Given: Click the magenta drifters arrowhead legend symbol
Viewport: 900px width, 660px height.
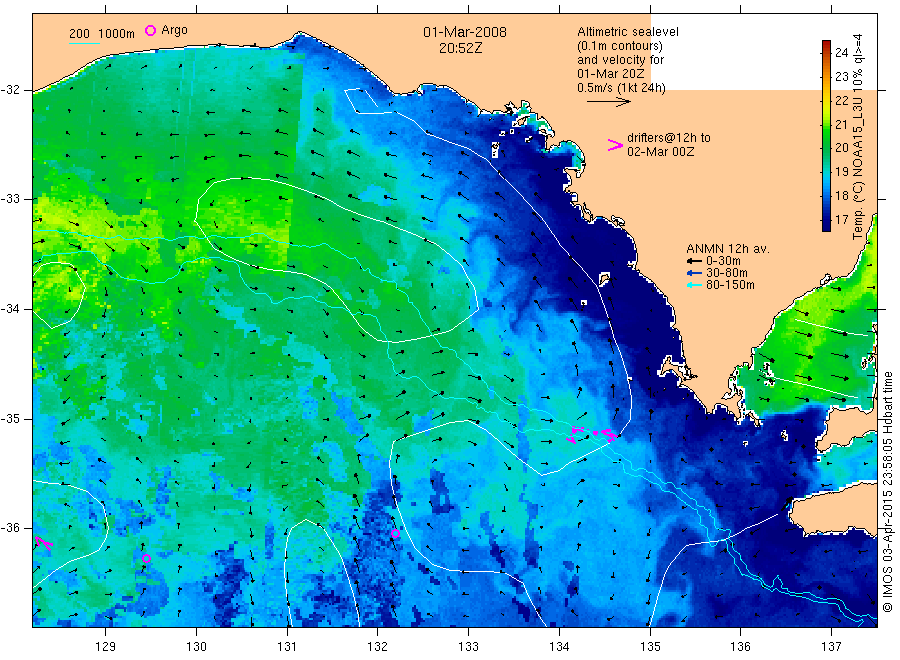Looking at the screenshot, I should point(615,145).
